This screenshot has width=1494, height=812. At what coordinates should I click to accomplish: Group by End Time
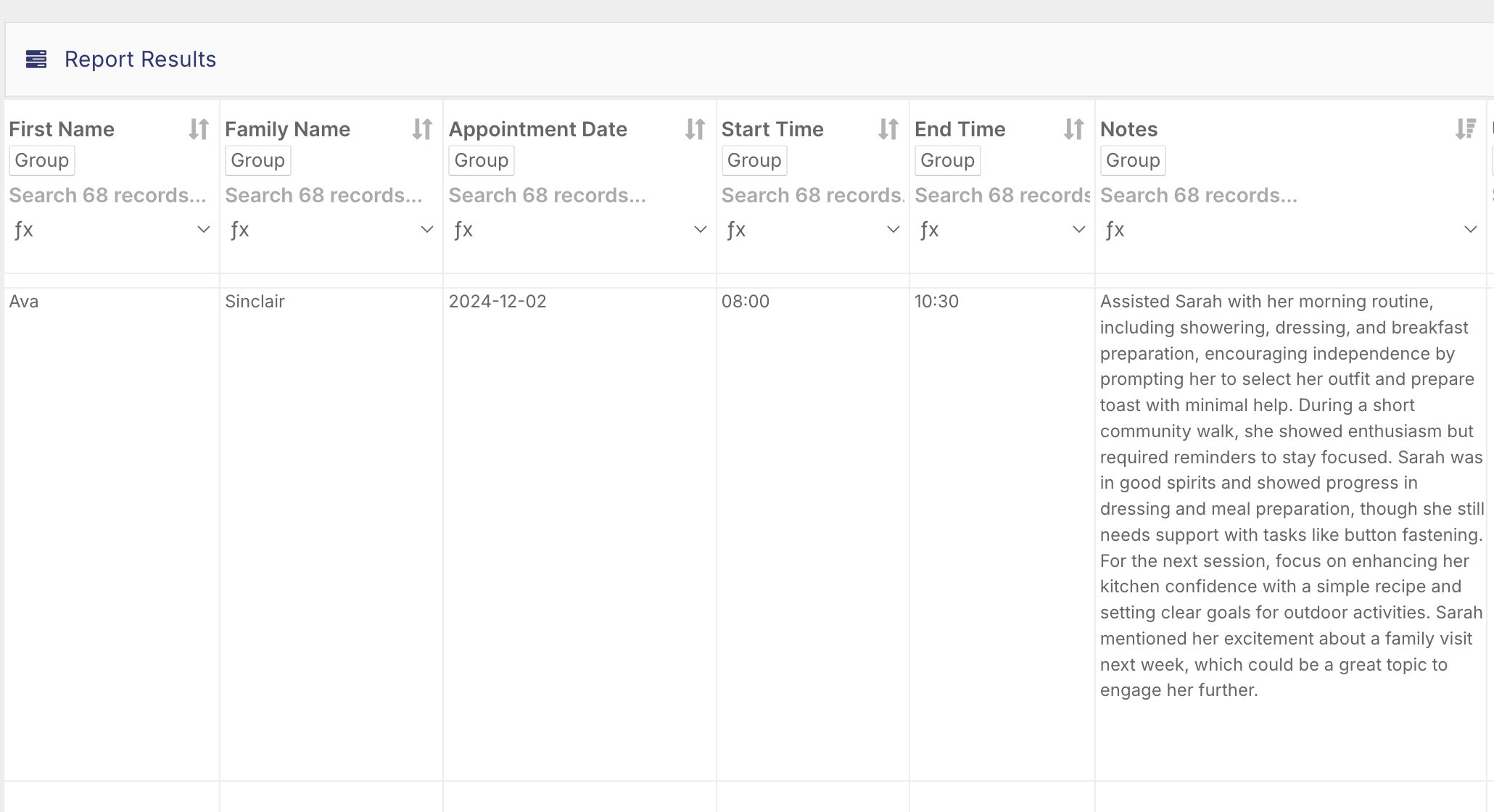click(948, 160)
